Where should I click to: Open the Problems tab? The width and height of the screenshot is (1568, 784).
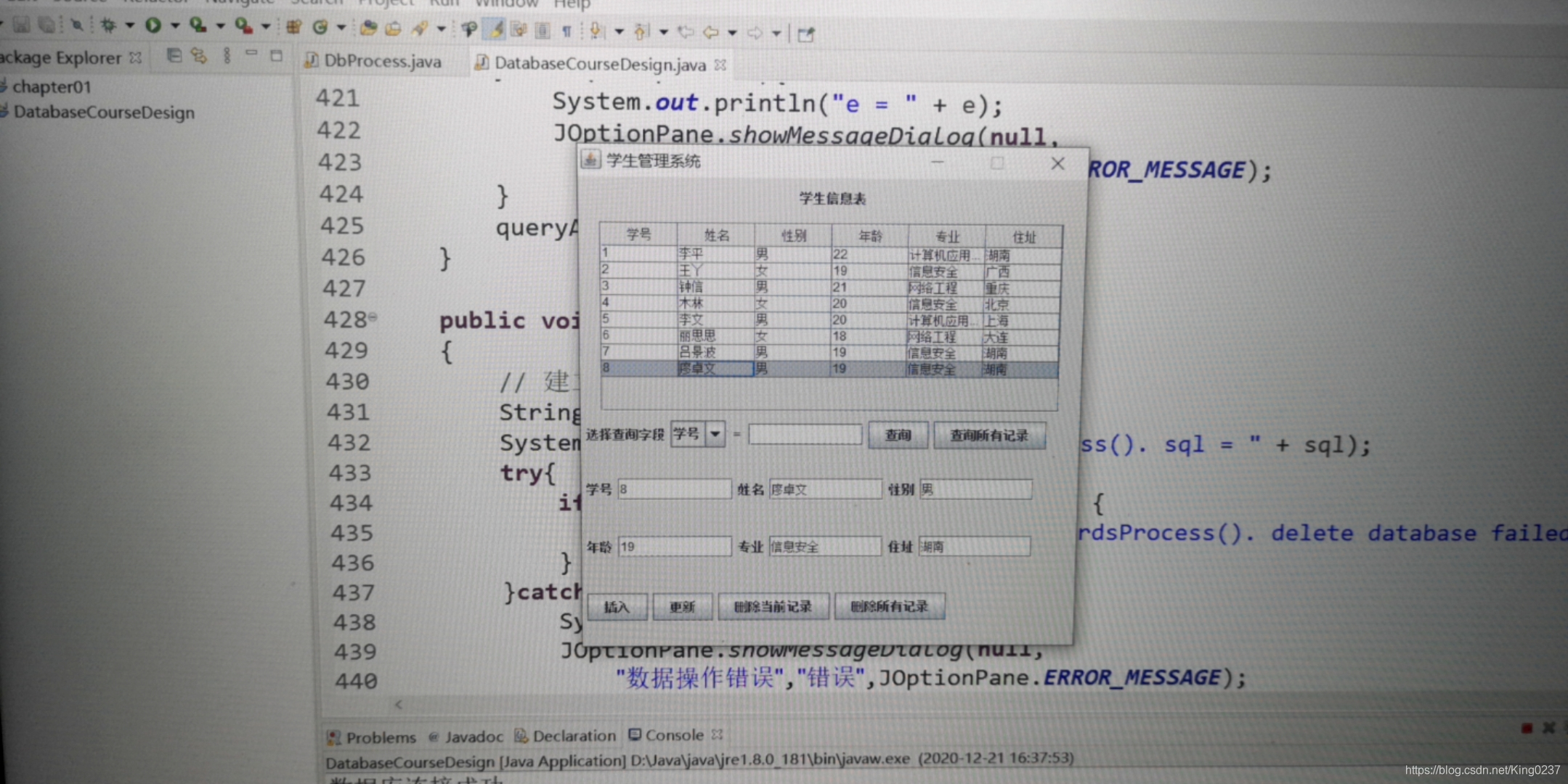coord(371,737)
